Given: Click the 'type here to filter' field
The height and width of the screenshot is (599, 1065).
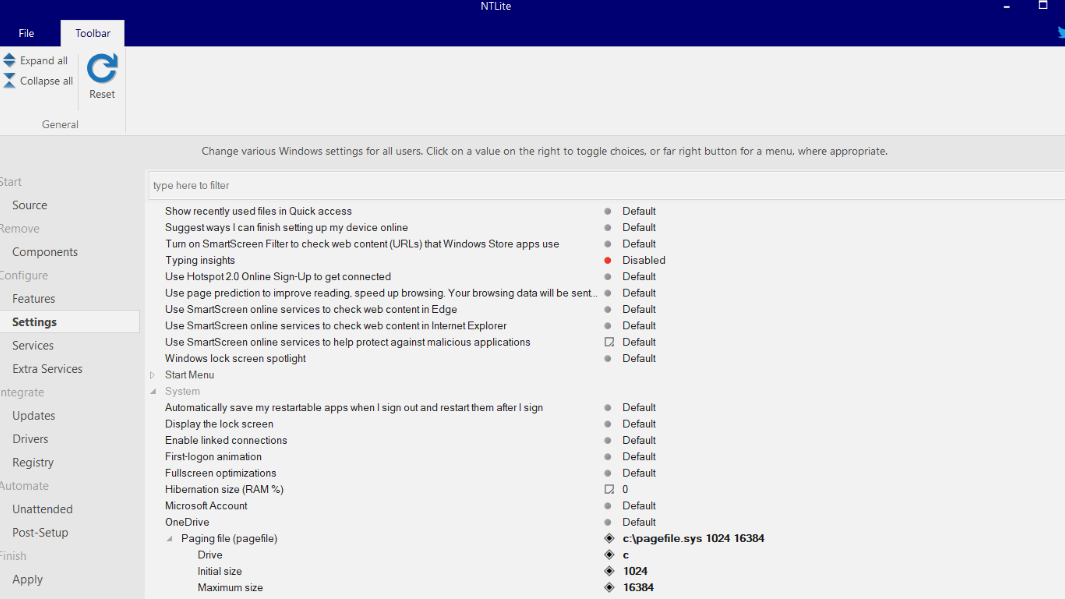Looking at the screenshot, I should tap(606, 185).
